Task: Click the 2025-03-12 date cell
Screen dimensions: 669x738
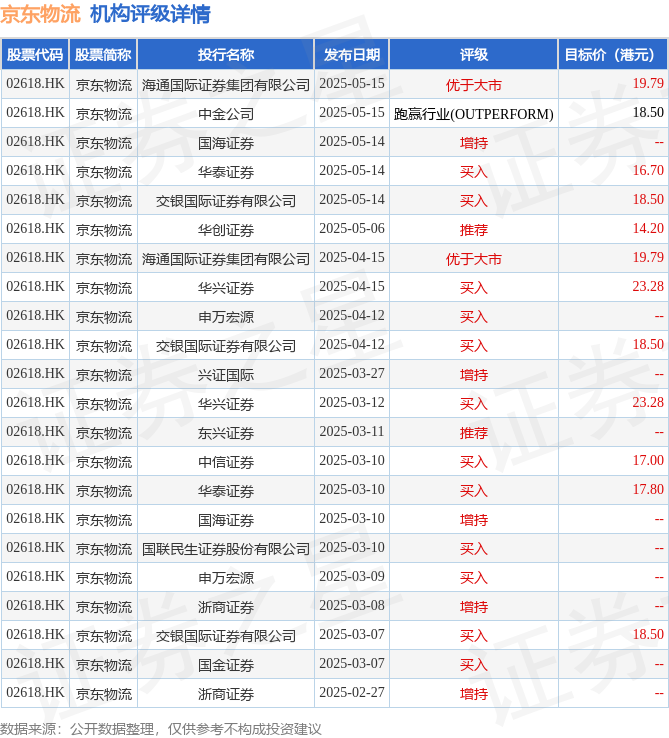Action: coord(352,402)
